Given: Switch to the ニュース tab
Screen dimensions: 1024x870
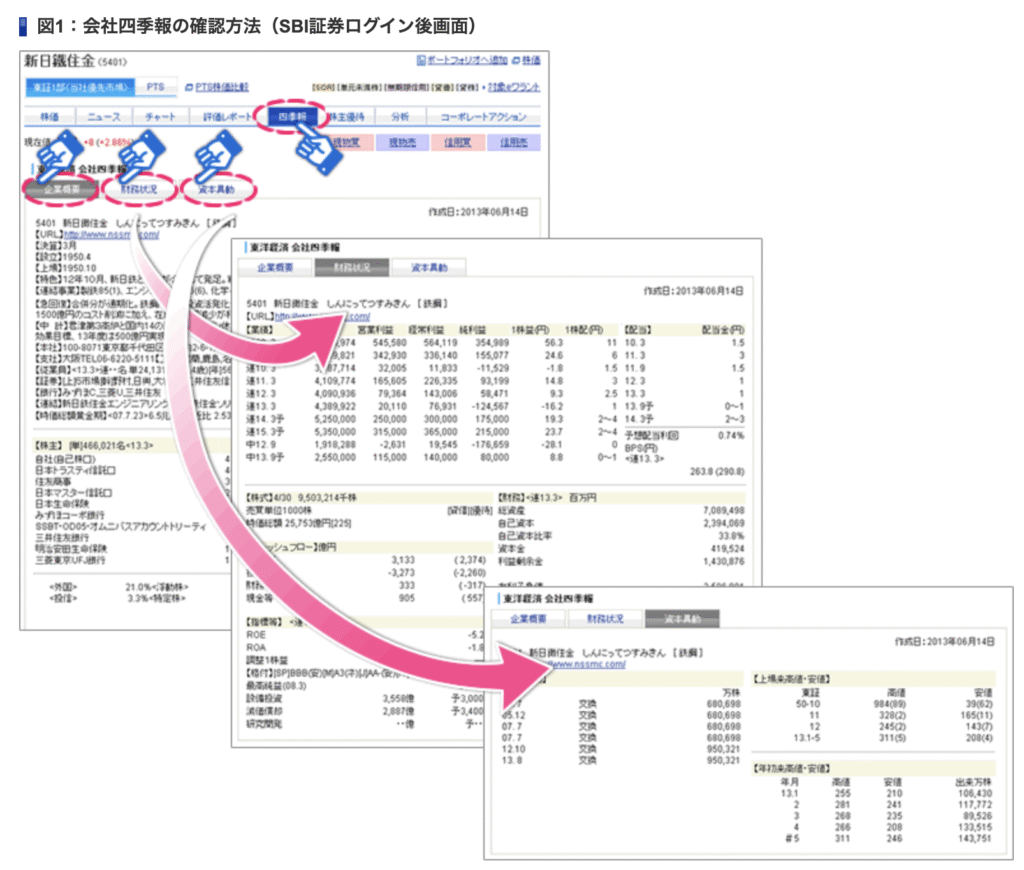Looking at the screenshot, I should (x=104, y=117).
